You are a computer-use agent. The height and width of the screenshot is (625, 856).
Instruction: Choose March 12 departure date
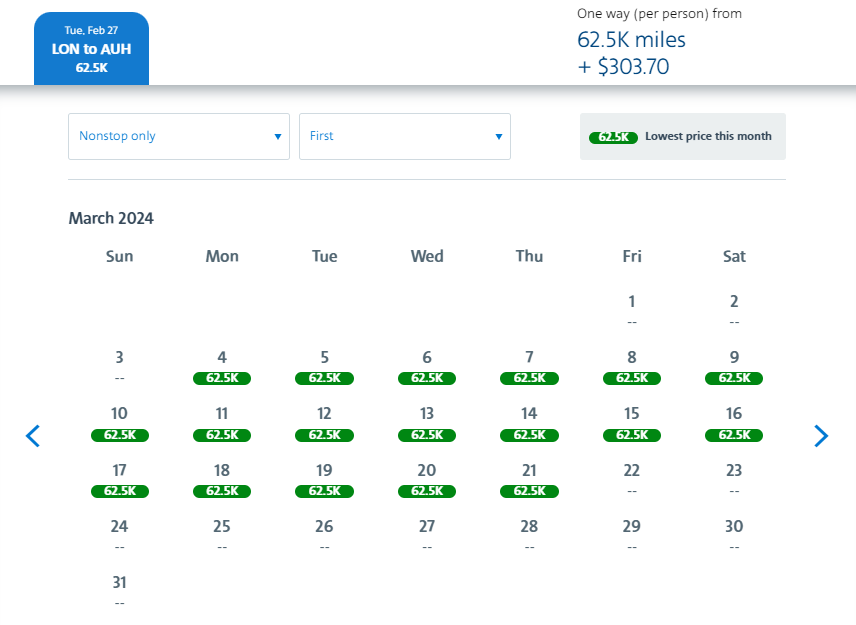324,434
